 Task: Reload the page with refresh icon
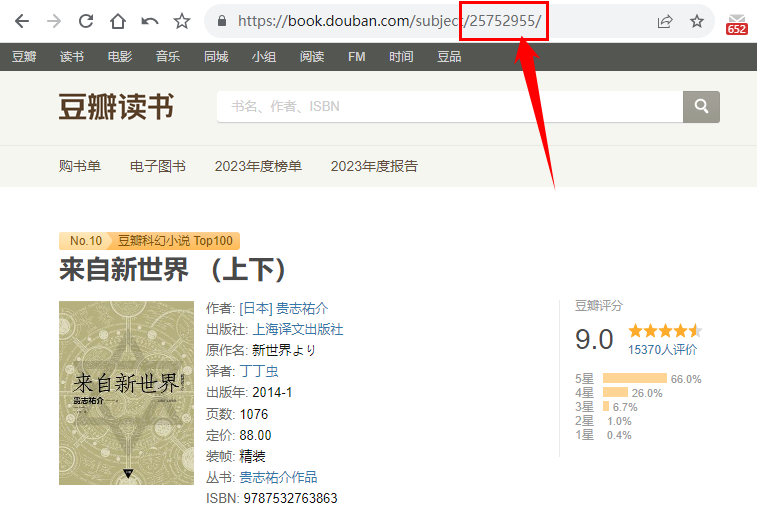pyautogui.click(x=86, y=21)
